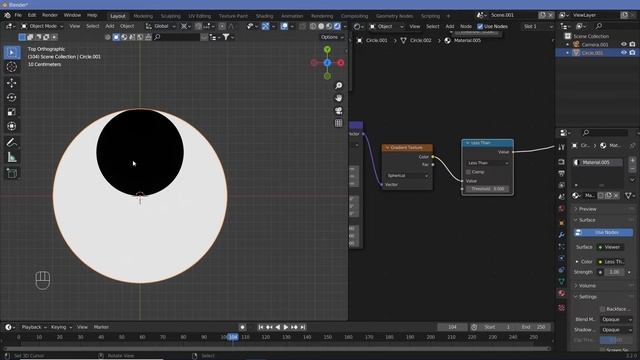The height and width of the screenshot is (360, 640).
Task: Open the Slot 1 material slot dropdown
Action: click(x=538, y=27)
